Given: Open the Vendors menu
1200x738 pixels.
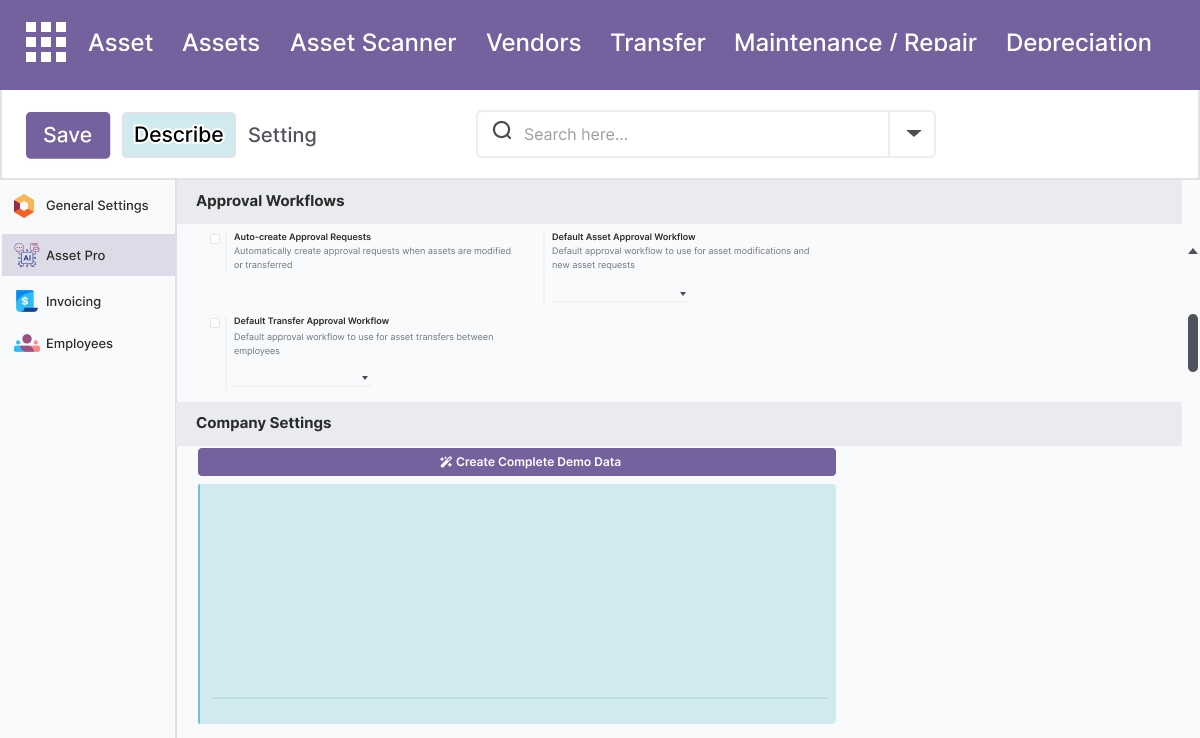Looking at the screenshot, I should pyautogui.click(x=534, y=43).
